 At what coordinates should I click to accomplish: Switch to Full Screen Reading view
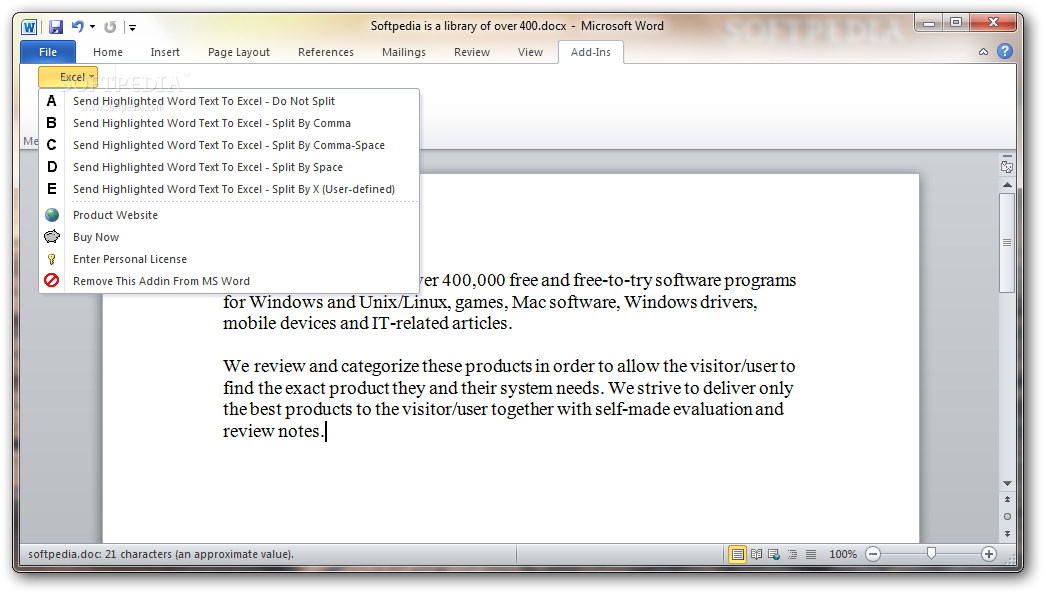756,554
